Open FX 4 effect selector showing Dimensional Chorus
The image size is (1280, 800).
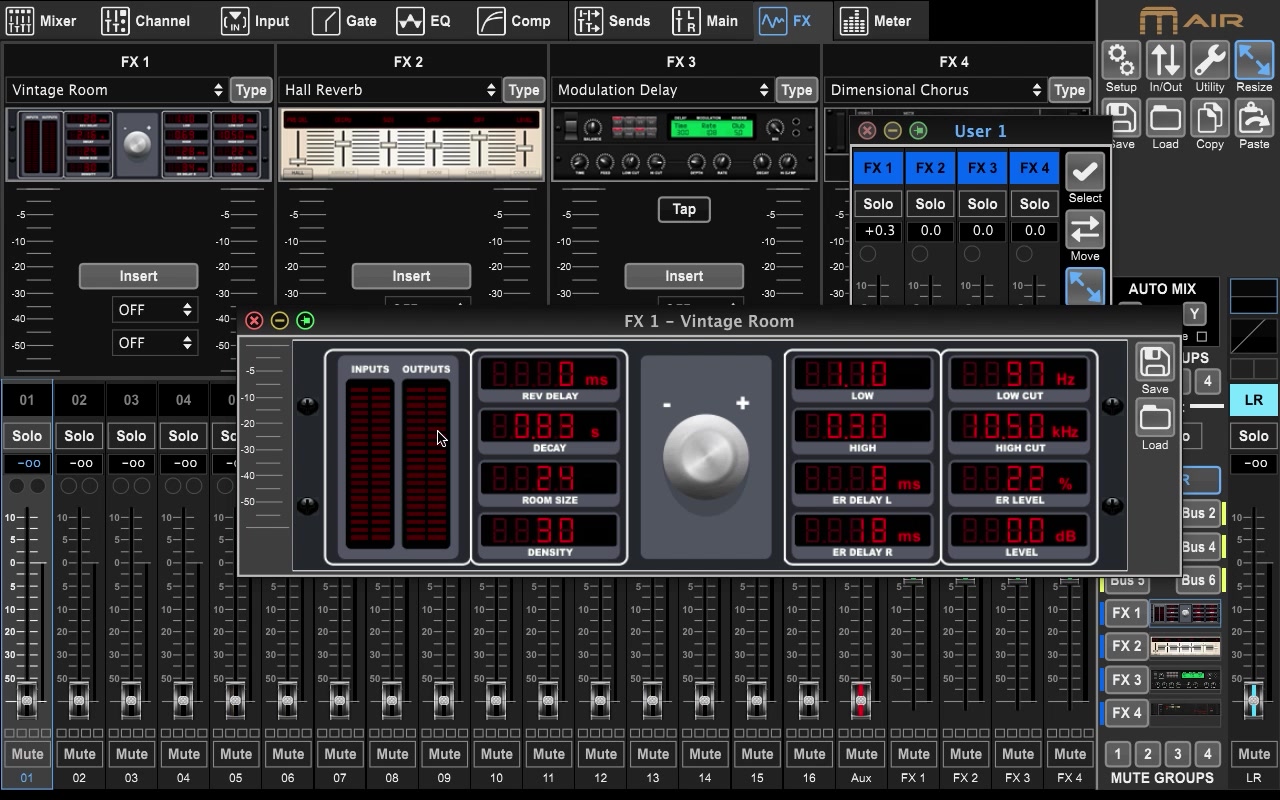(935, 90)
